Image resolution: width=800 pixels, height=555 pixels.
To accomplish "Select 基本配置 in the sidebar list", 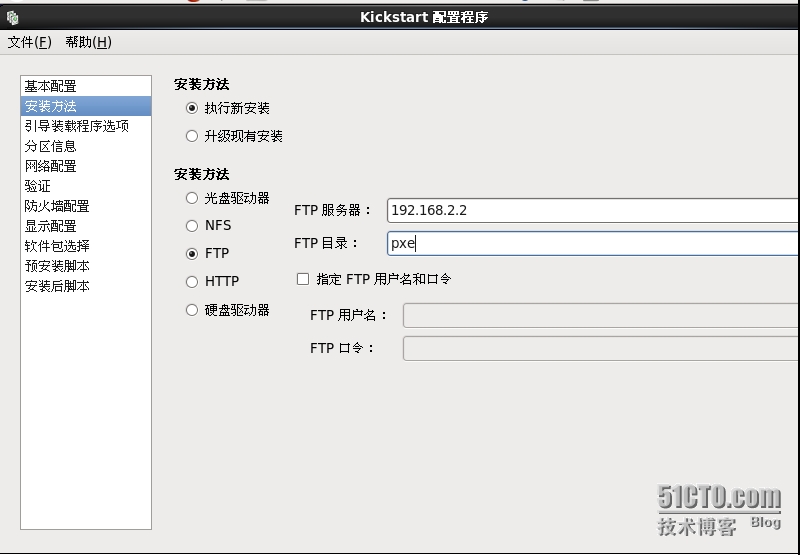I will tap(86, 86).
